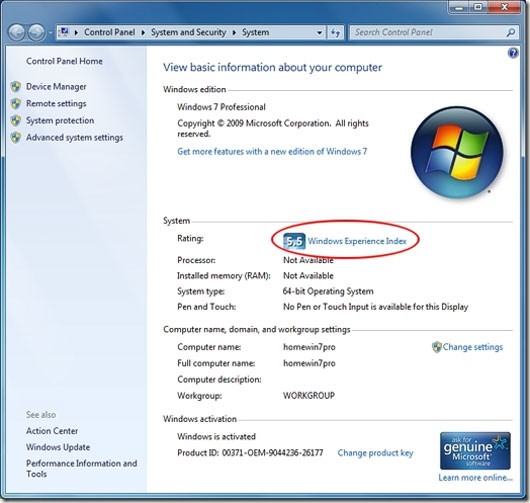Click shield icon beside Remote settings
This screenshot has width=530, height=503.
point(16,104)
